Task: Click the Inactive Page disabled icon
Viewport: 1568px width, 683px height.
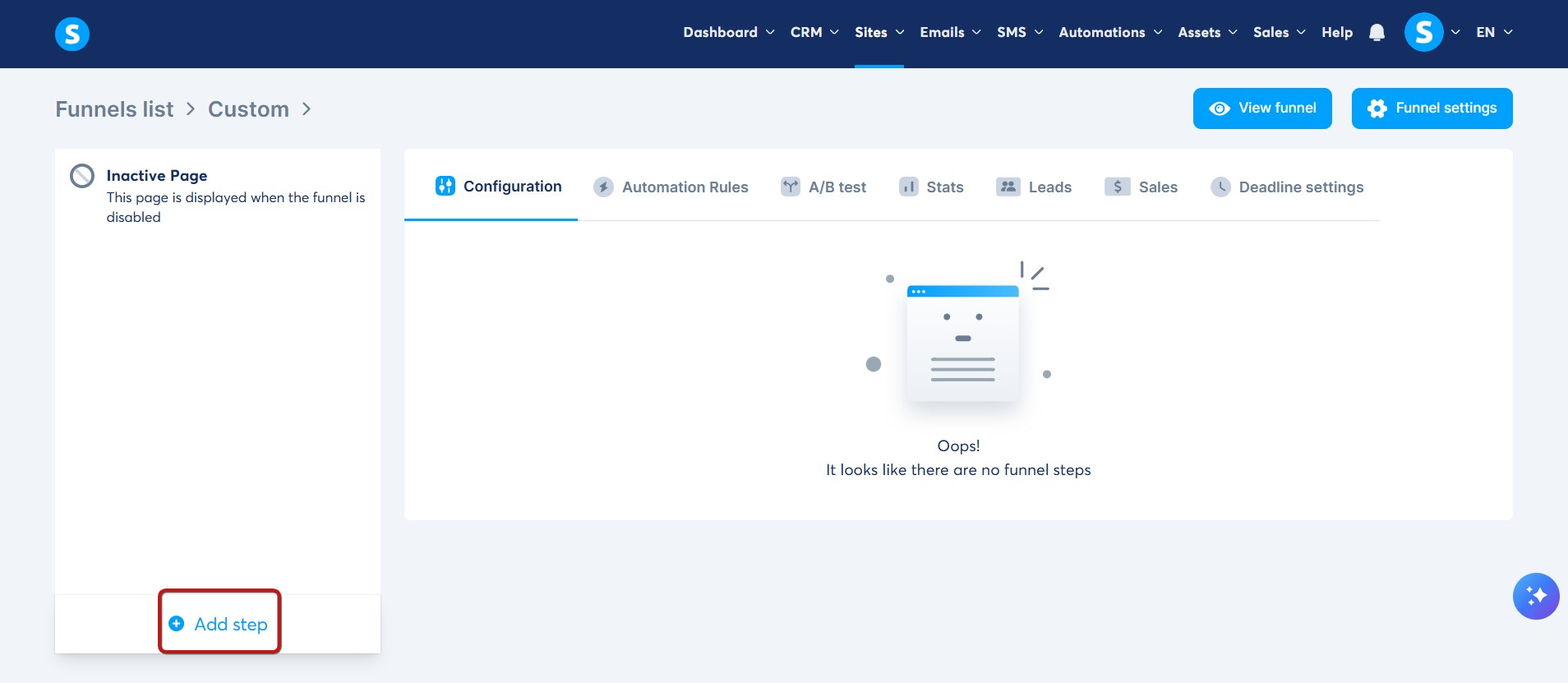Action: click(82, 176)
